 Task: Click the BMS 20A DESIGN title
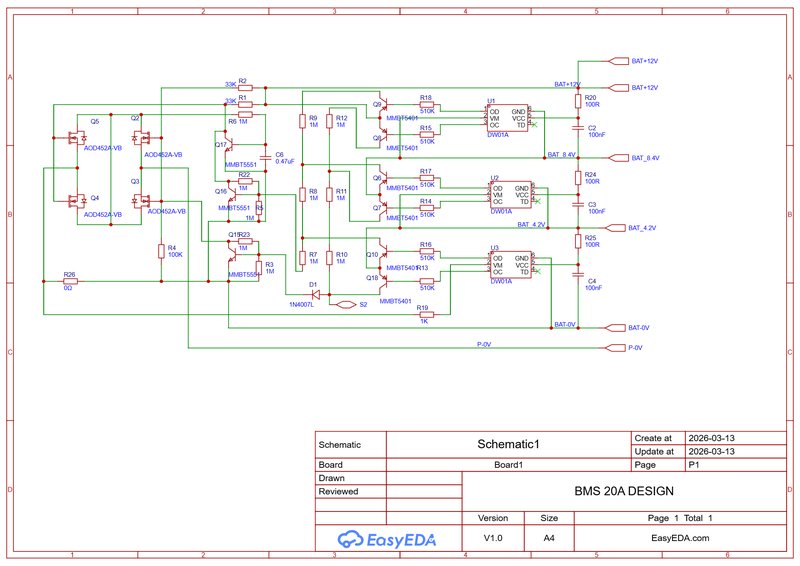tap(624, 491)
